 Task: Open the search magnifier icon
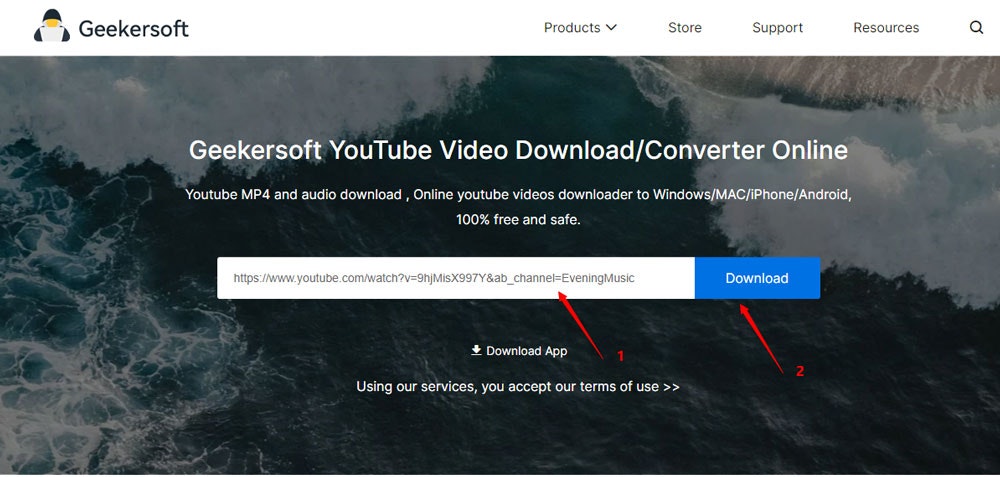click(x=976, y=27)
